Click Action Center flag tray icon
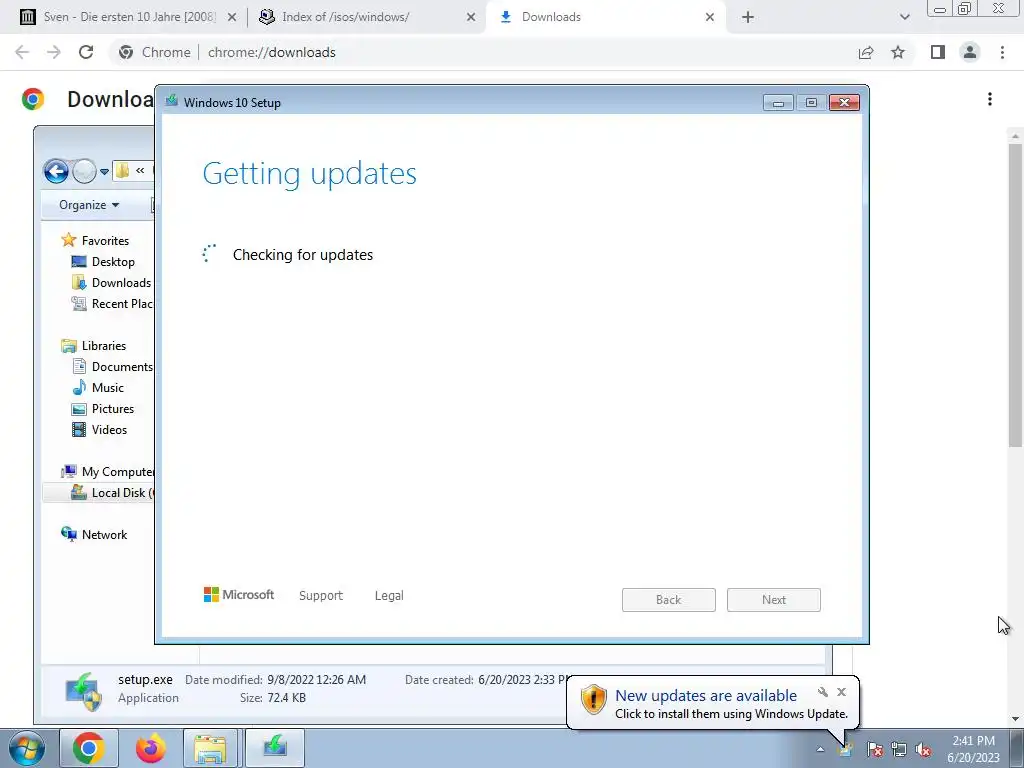Viewport: 1024px width, 768px height. 874,749
